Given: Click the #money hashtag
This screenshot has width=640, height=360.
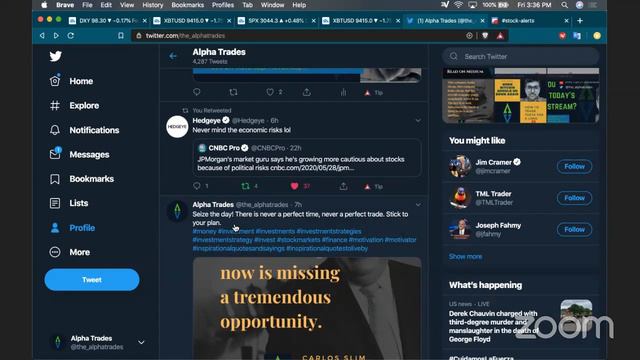Looking at the screenshot, I should [x=204, y=231].
